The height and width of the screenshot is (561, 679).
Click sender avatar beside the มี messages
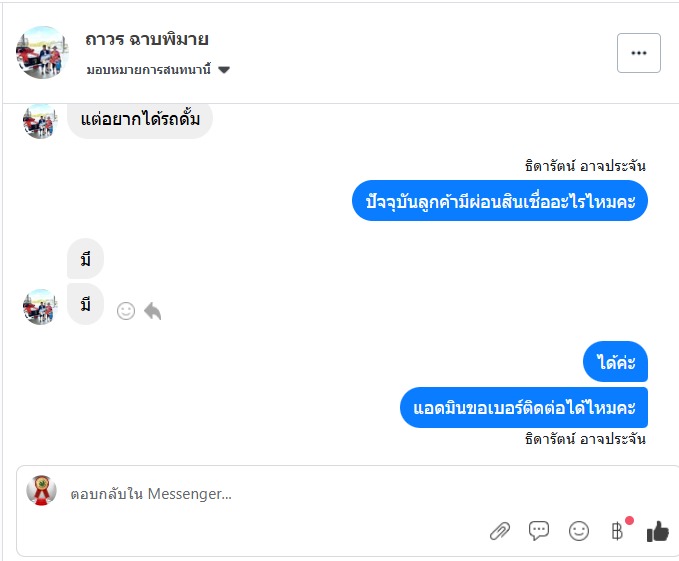coord(40,306)
